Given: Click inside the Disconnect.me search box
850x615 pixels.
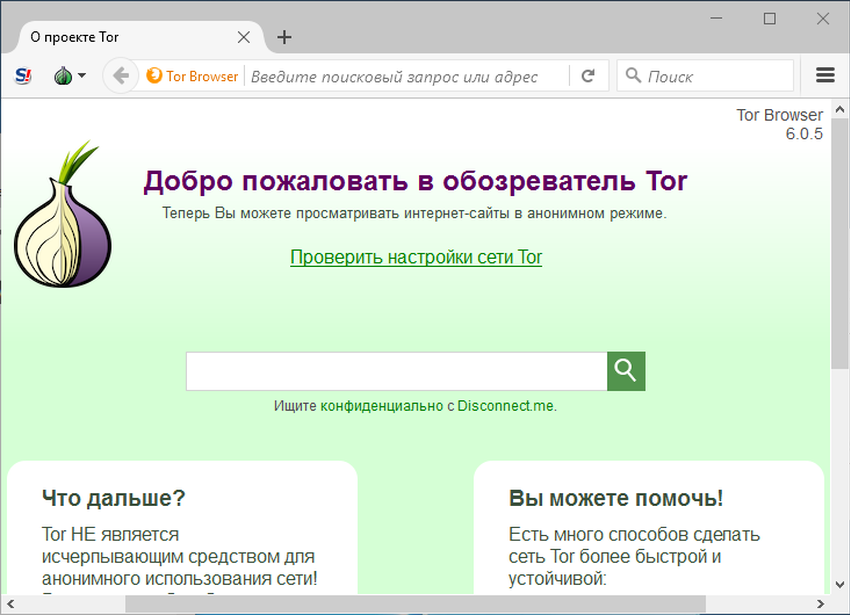Looking at the screenshot, I should coord(395,370).
